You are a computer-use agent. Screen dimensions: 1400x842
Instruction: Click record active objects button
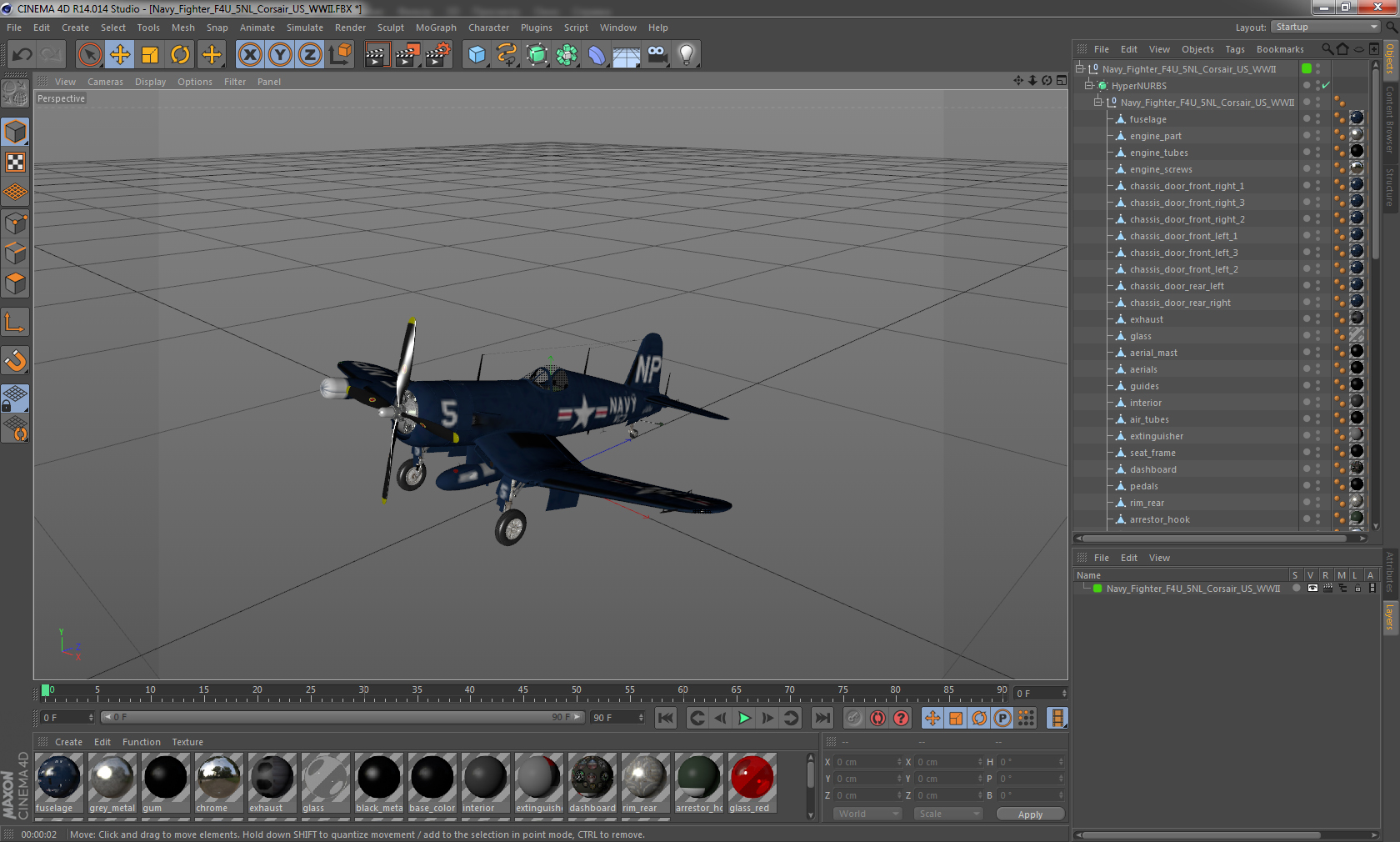(x=854, y=718)
